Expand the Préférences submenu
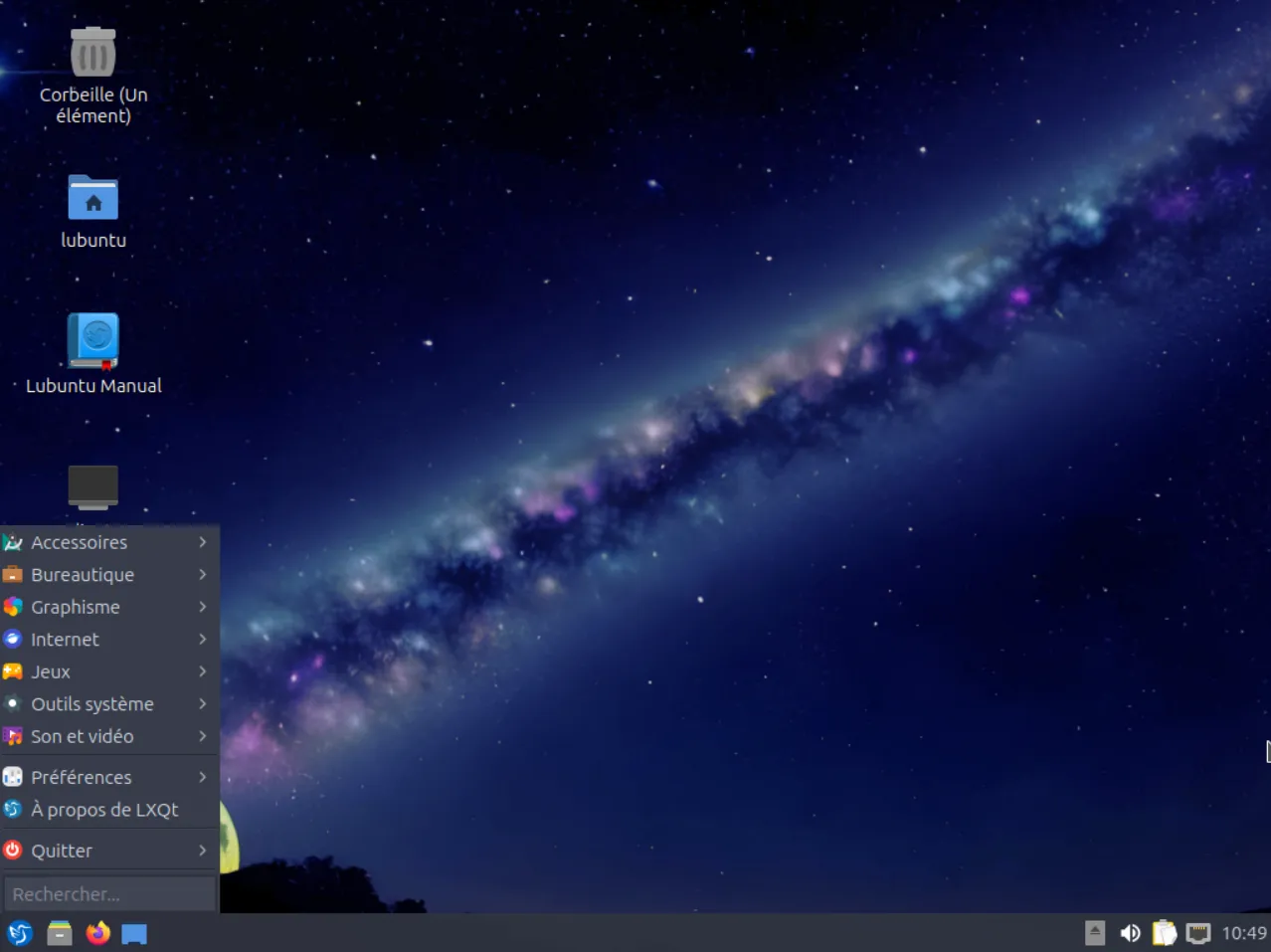 click(x=82, y=777)
